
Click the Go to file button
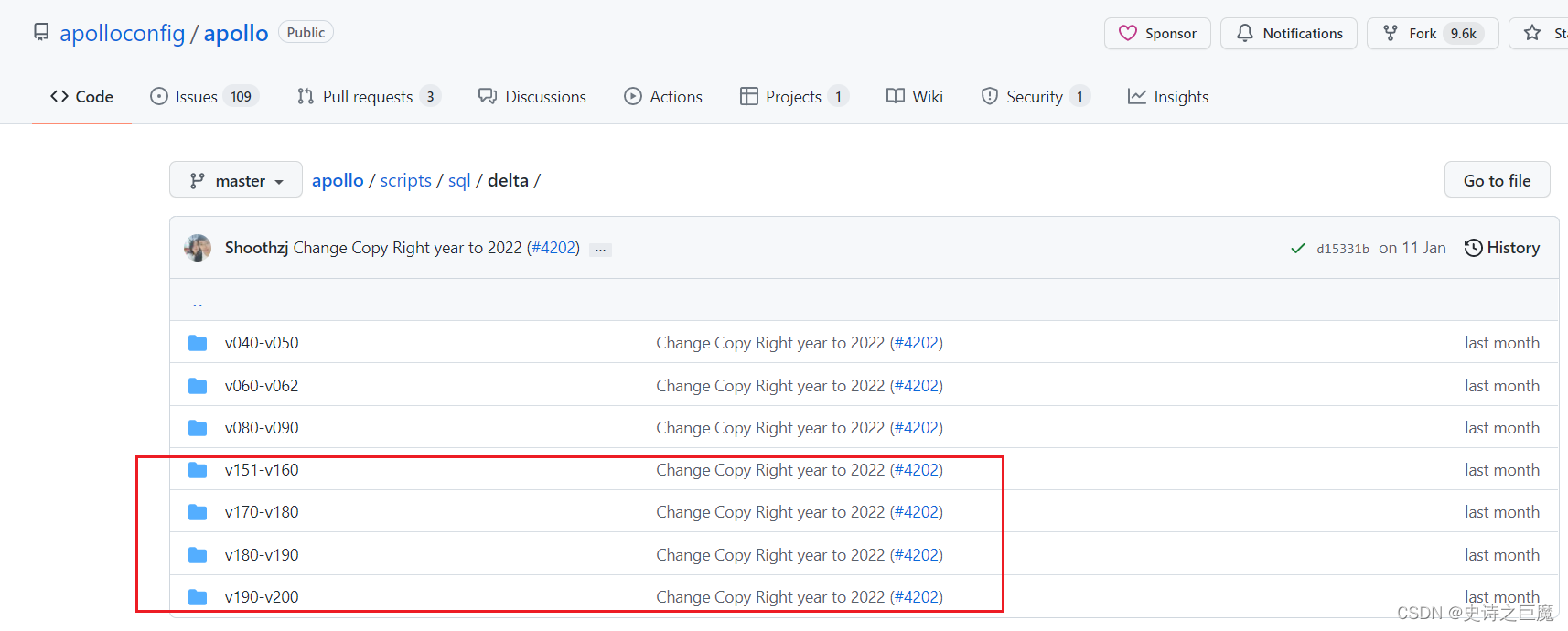(x=1497, y=180)
